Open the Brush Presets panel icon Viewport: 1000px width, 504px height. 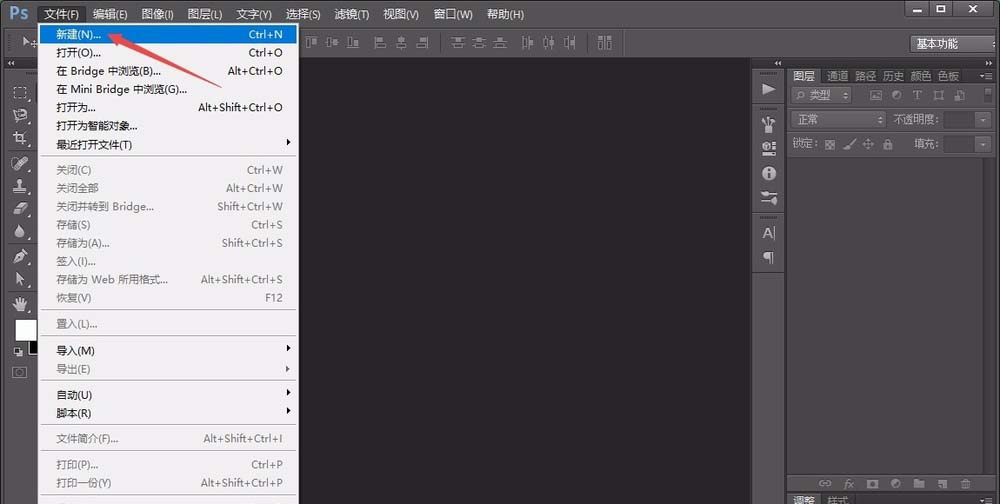[x=769, y=124]
